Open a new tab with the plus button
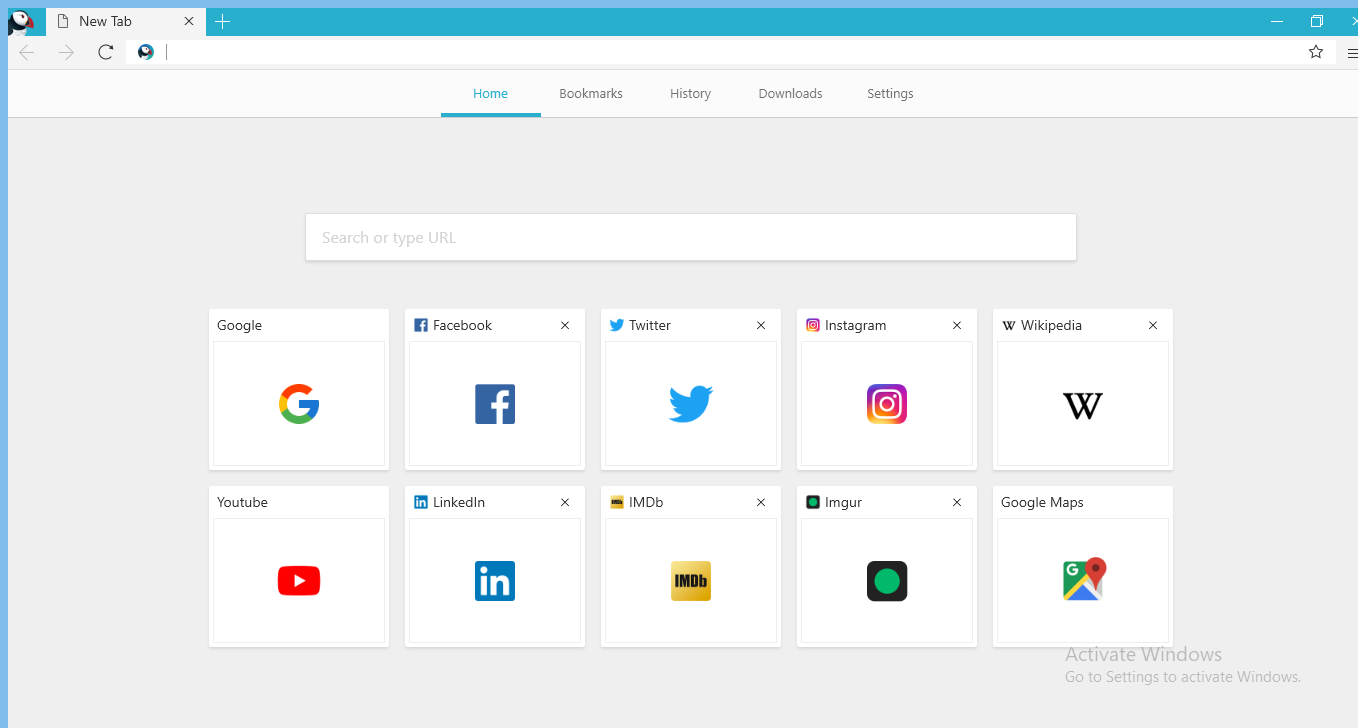 222,21
